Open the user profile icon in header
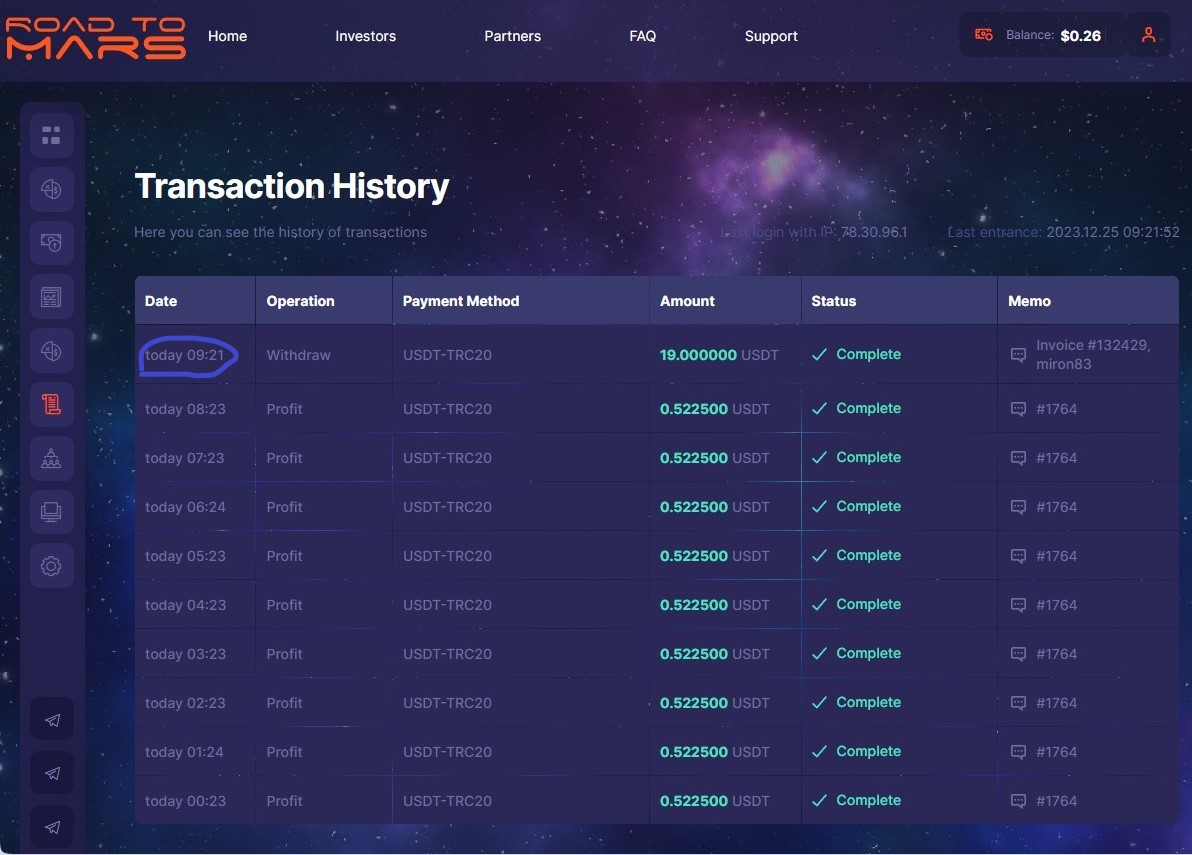Image resolution: width=1192 pixels, height=855 pixels. (x=1149, y=35)
